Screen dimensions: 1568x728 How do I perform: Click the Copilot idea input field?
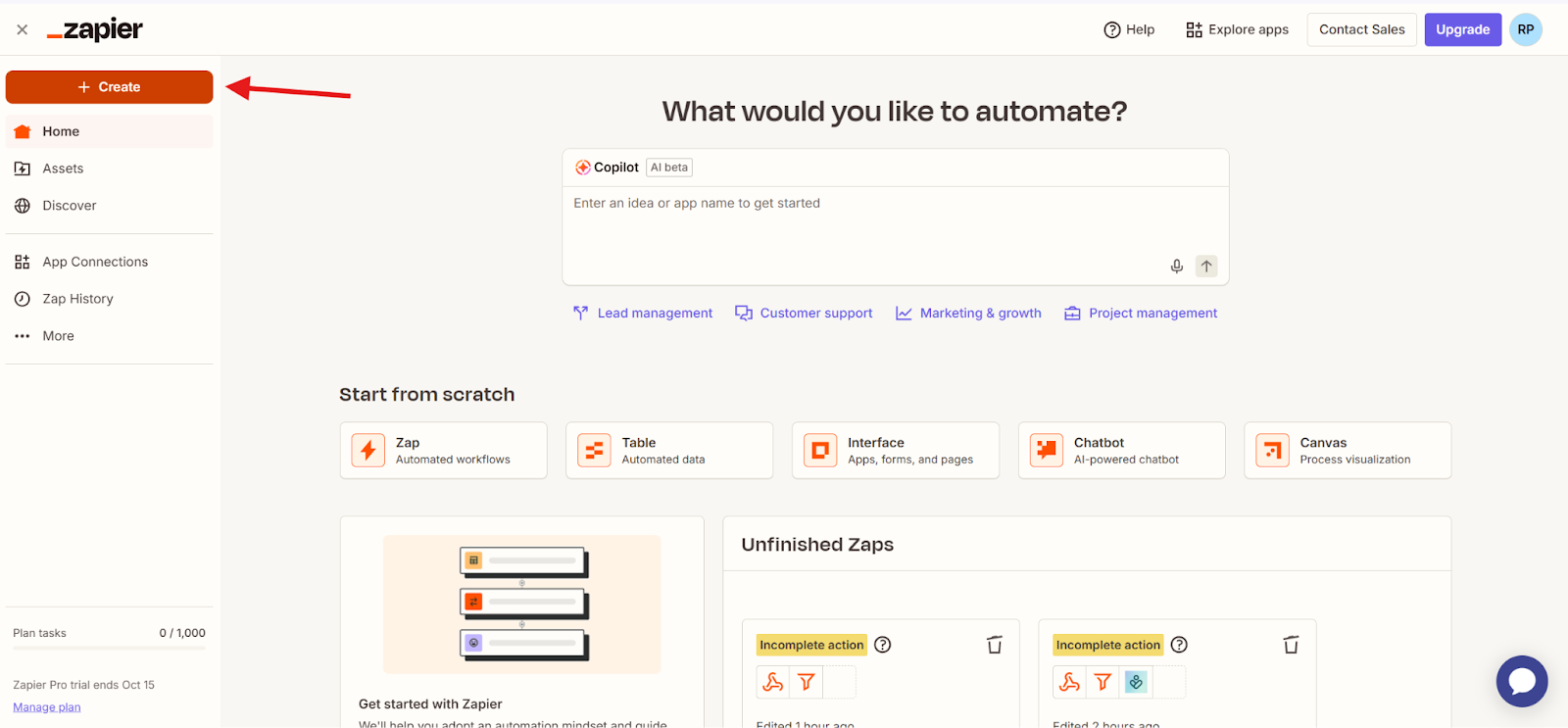tap(896, 235)
